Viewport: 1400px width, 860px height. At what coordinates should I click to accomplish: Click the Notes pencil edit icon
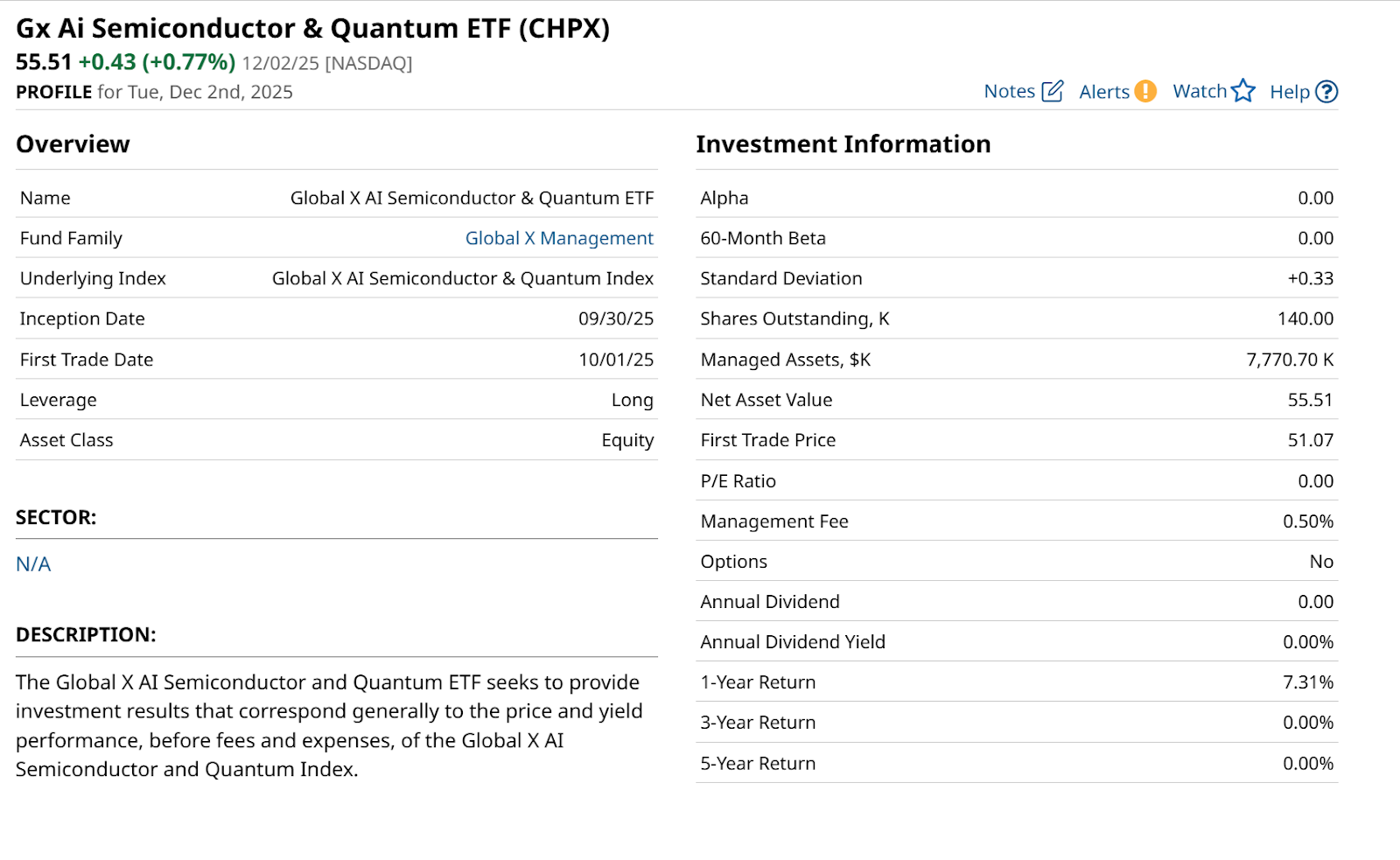tap(1053, 91)
